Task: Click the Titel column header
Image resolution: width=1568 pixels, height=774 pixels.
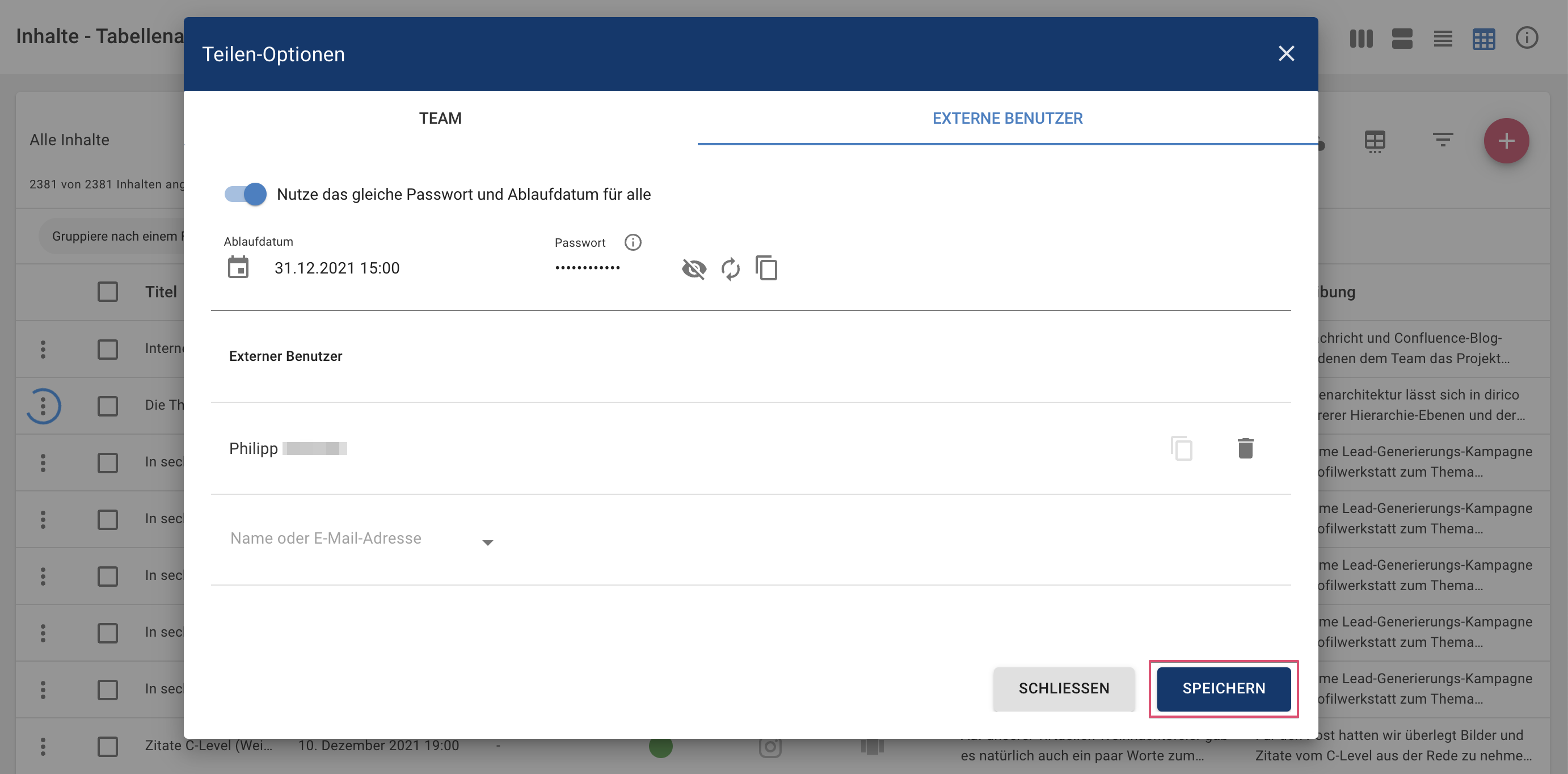Action: 161,292
